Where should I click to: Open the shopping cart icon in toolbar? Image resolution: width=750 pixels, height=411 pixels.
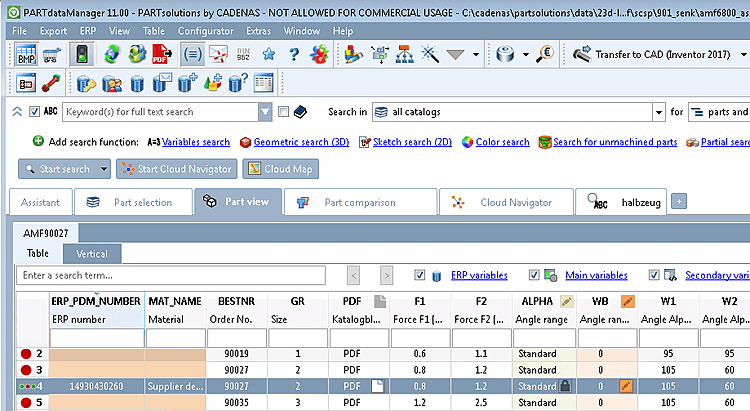coord(52,55)
